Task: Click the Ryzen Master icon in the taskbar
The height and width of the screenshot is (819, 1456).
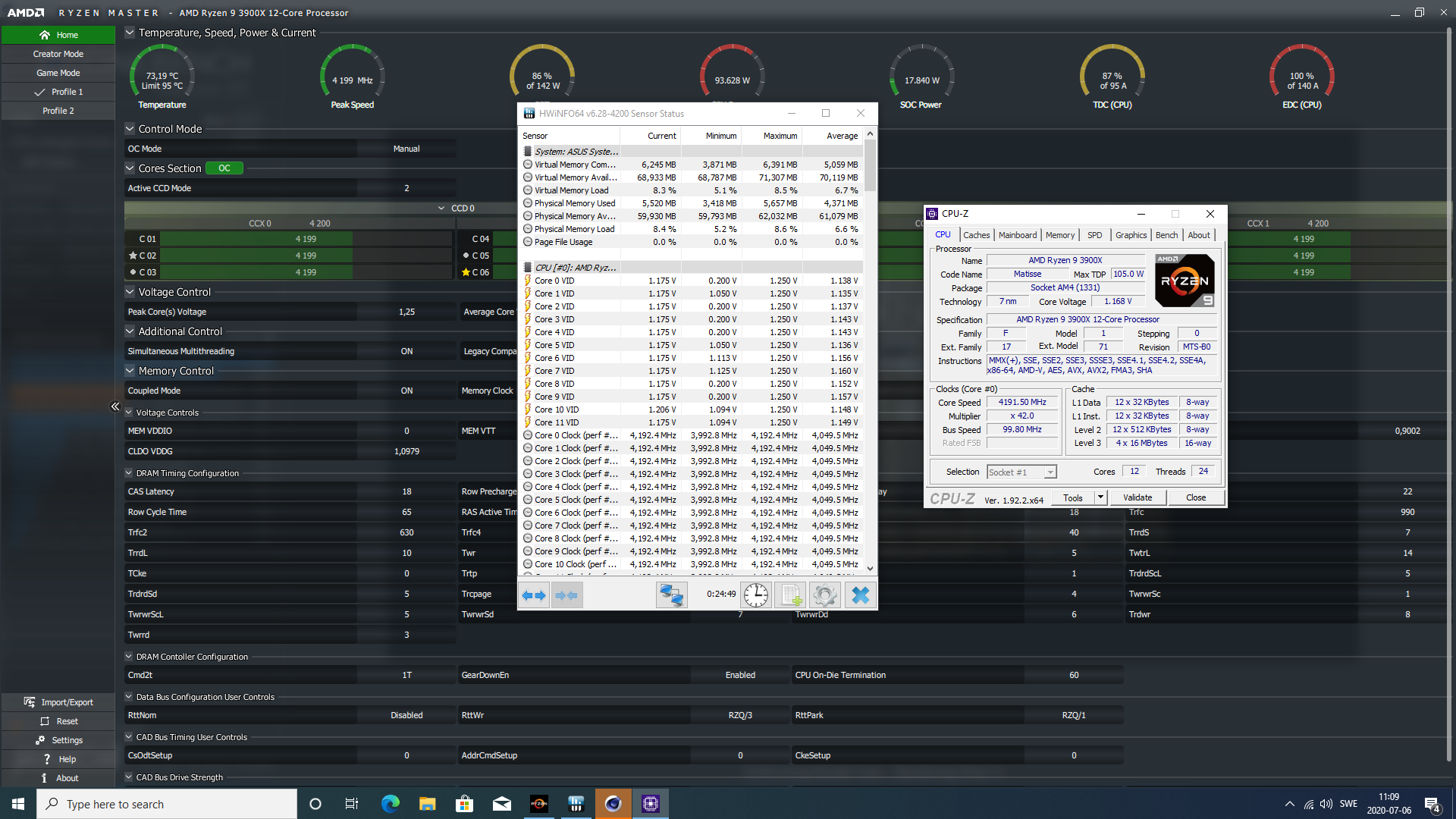Action: pyautogui.click(x=539, y=804)
